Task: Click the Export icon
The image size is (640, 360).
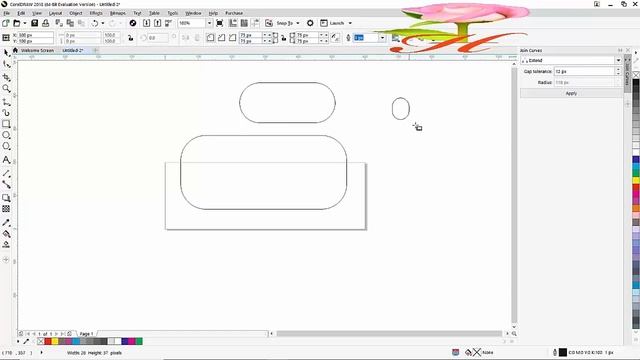Action: pyautogui.click(x=158, y=23)
